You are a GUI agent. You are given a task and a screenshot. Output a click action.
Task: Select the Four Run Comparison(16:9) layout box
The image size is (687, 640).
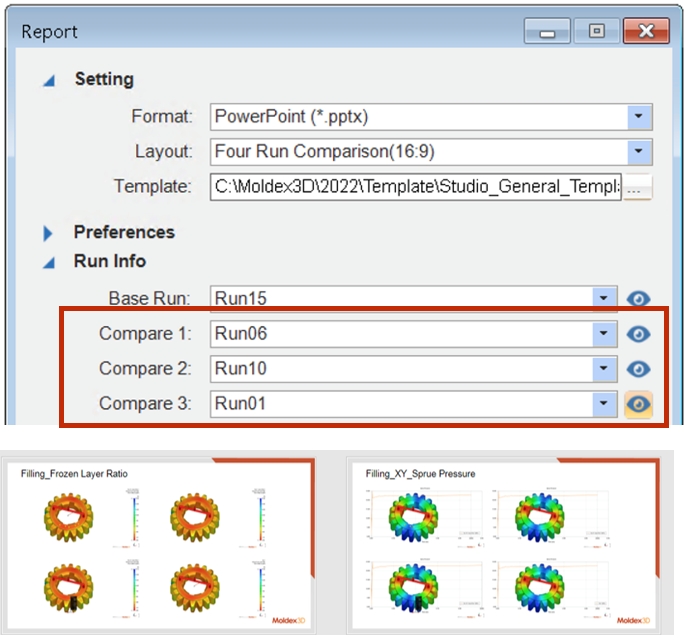pyautogui.click(x=431, y=152)
